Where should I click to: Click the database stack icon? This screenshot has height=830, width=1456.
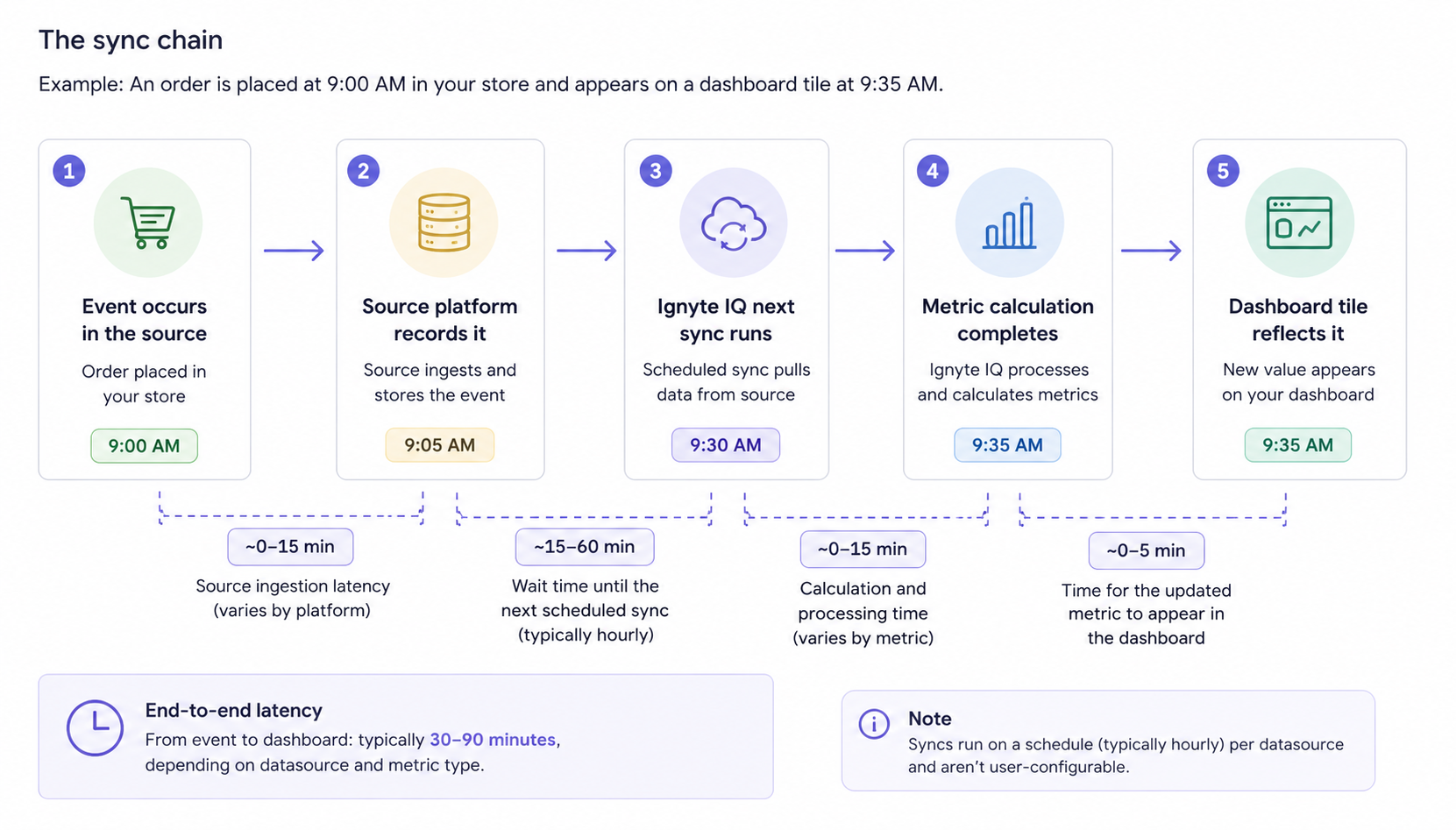(x=444, y=223)
